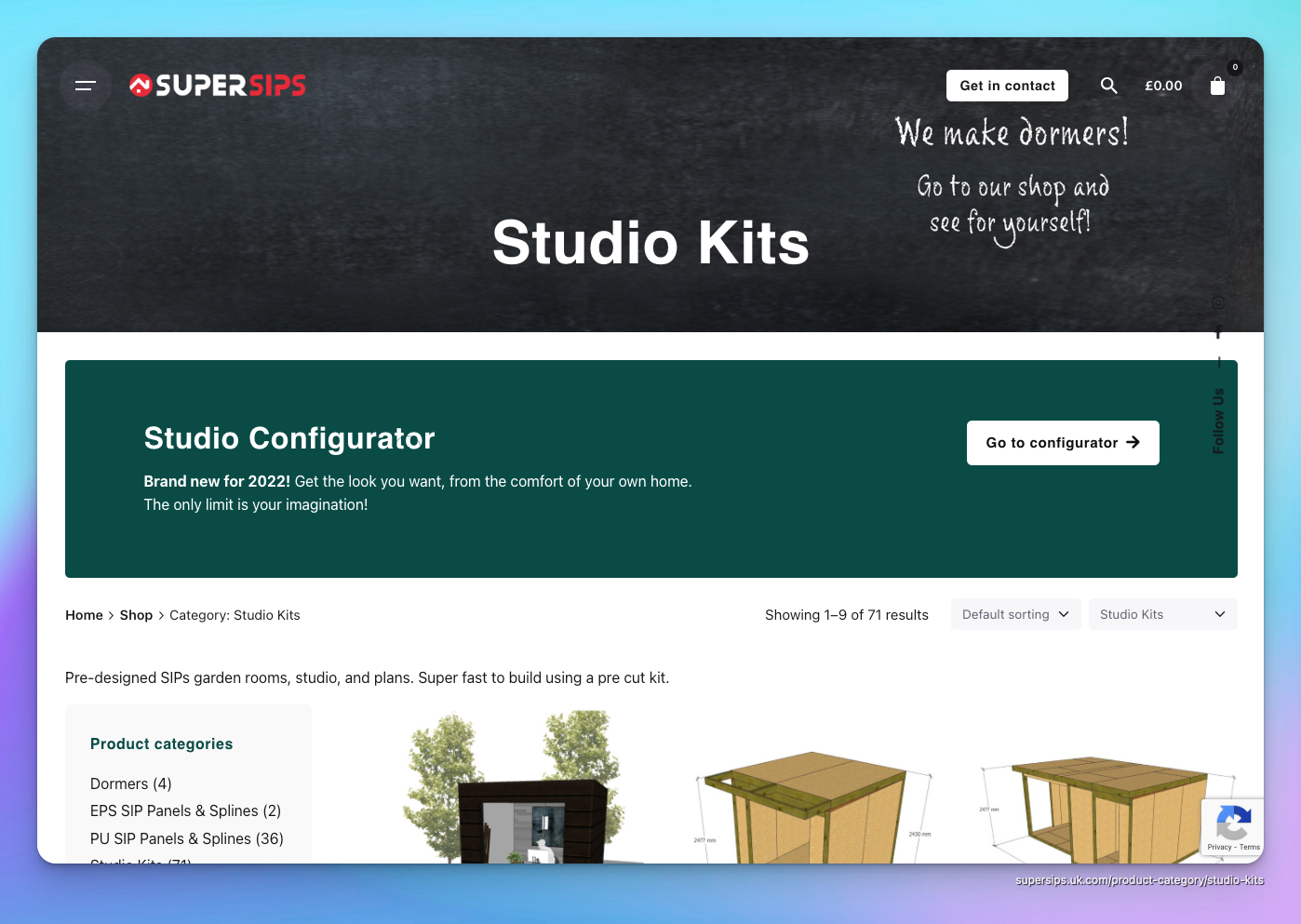This screenshot has width=1301, height=924.
Task: Open the Studio Kits category filter dropdown
Action: tap(1162, 614)
